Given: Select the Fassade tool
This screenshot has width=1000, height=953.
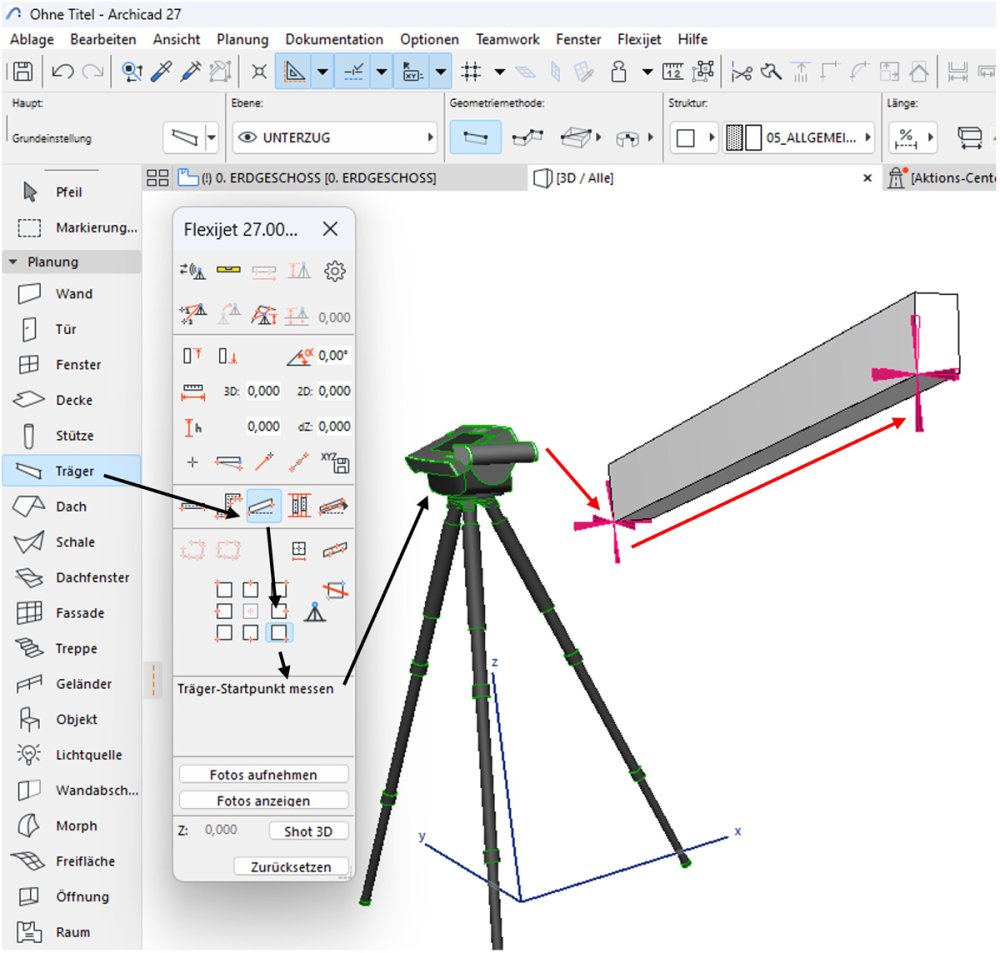Looking at the screenshot, I should [71, 613].
